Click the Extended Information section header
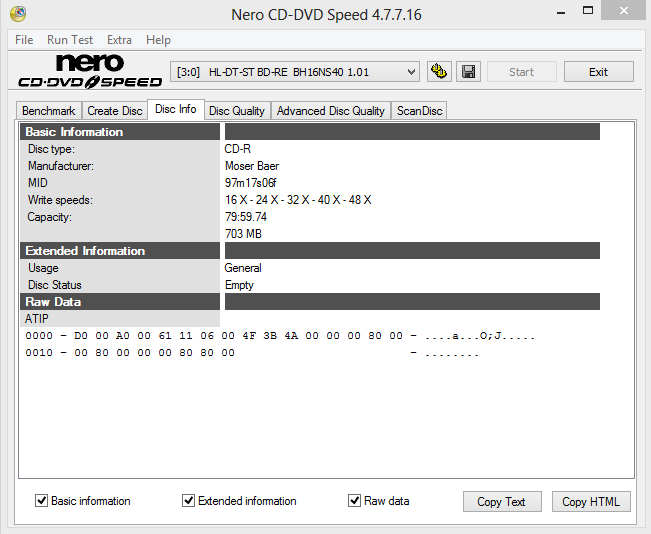The image size is (651, 534). pyautogui.click(x=120, y=250)
